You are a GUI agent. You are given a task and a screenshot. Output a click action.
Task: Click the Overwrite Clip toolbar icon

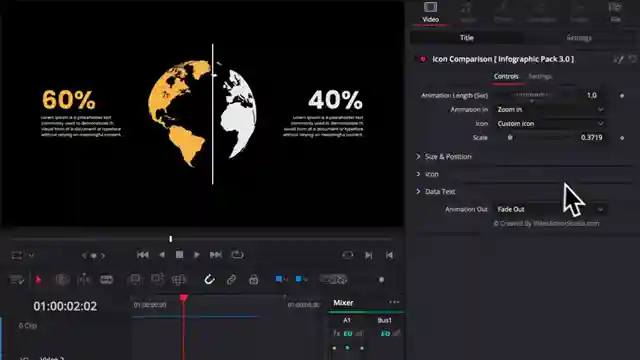pos(157,279)
